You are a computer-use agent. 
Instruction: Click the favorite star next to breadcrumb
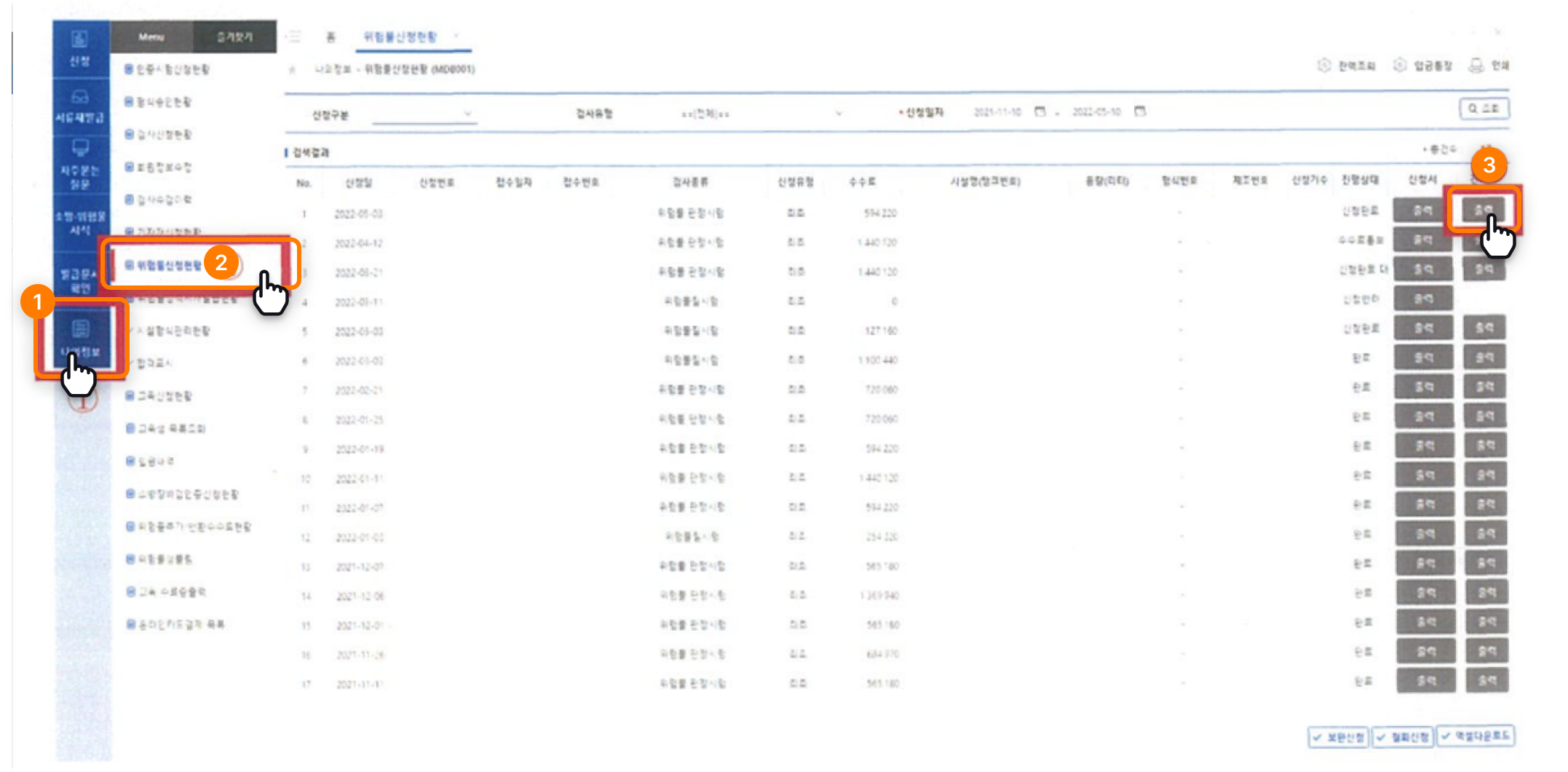(x=293, y=70)
